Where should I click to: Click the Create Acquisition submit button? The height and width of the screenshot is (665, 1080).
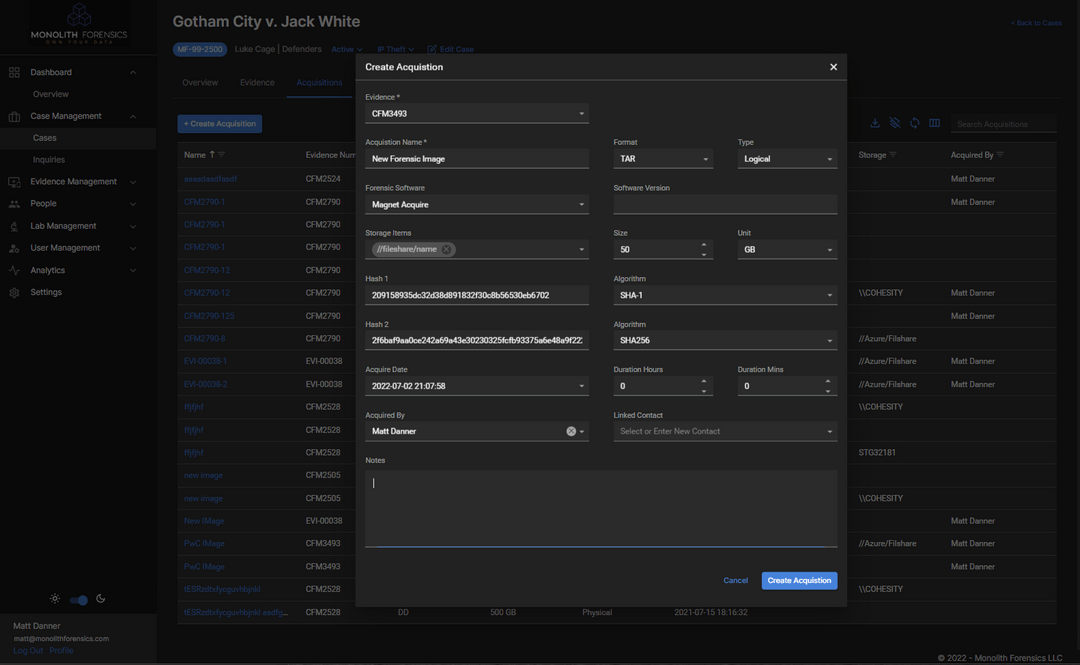[798, 580]
